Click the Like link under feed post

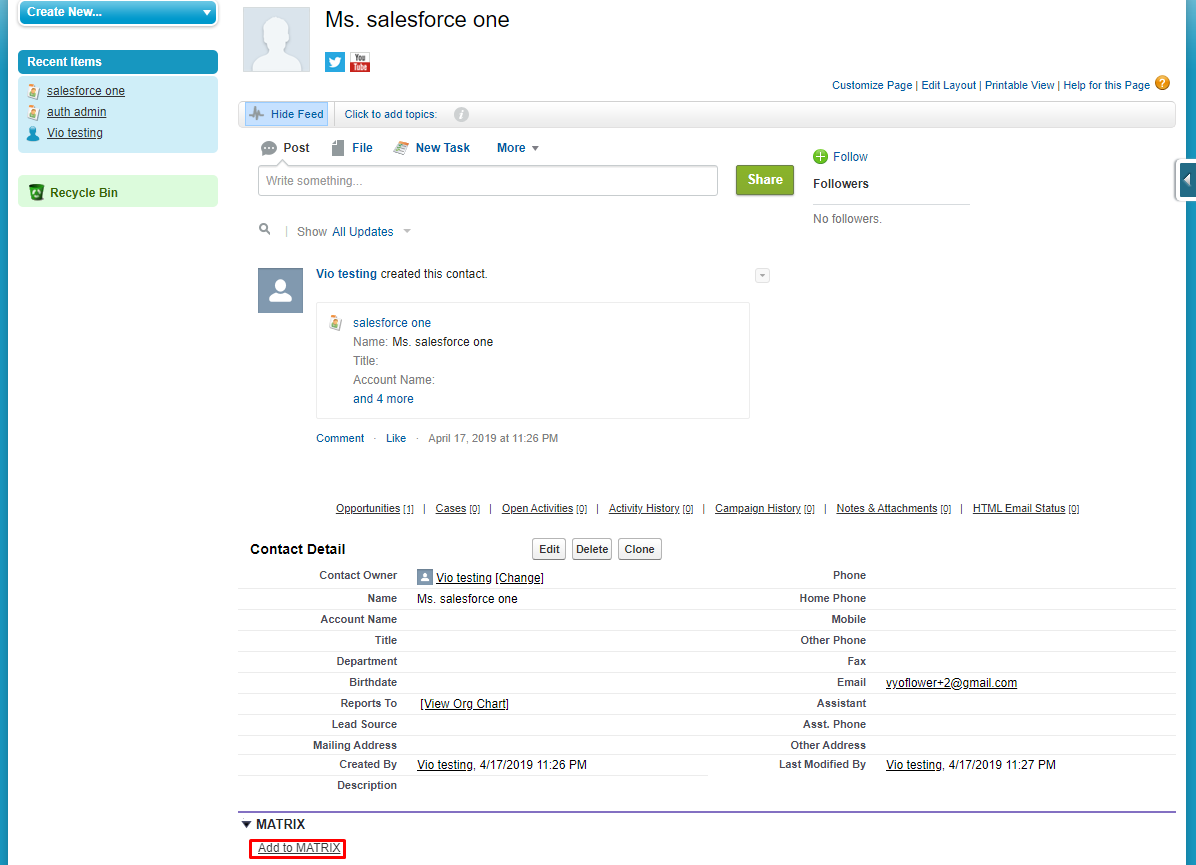(x=396, y=439)
